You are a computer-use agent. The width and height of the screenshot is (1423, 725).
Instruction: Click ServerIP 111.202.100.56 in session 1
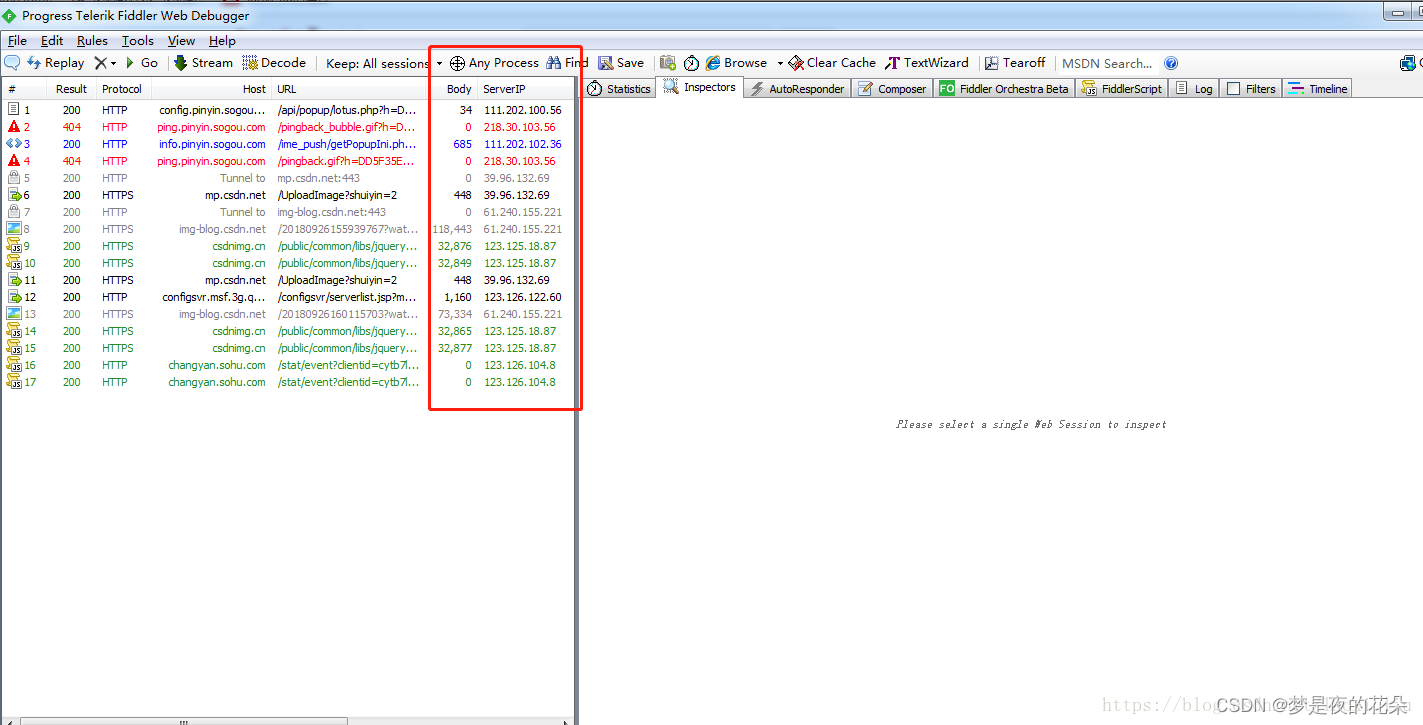[523, 110]
